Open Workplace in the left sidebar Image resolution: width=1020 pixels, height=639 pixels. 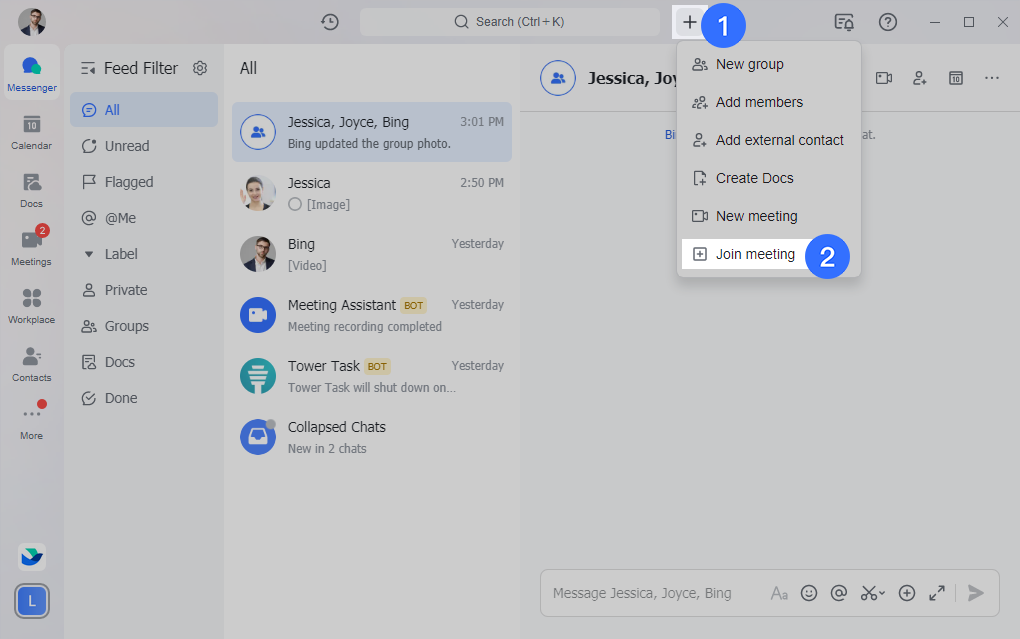click(x=31, y=306)
